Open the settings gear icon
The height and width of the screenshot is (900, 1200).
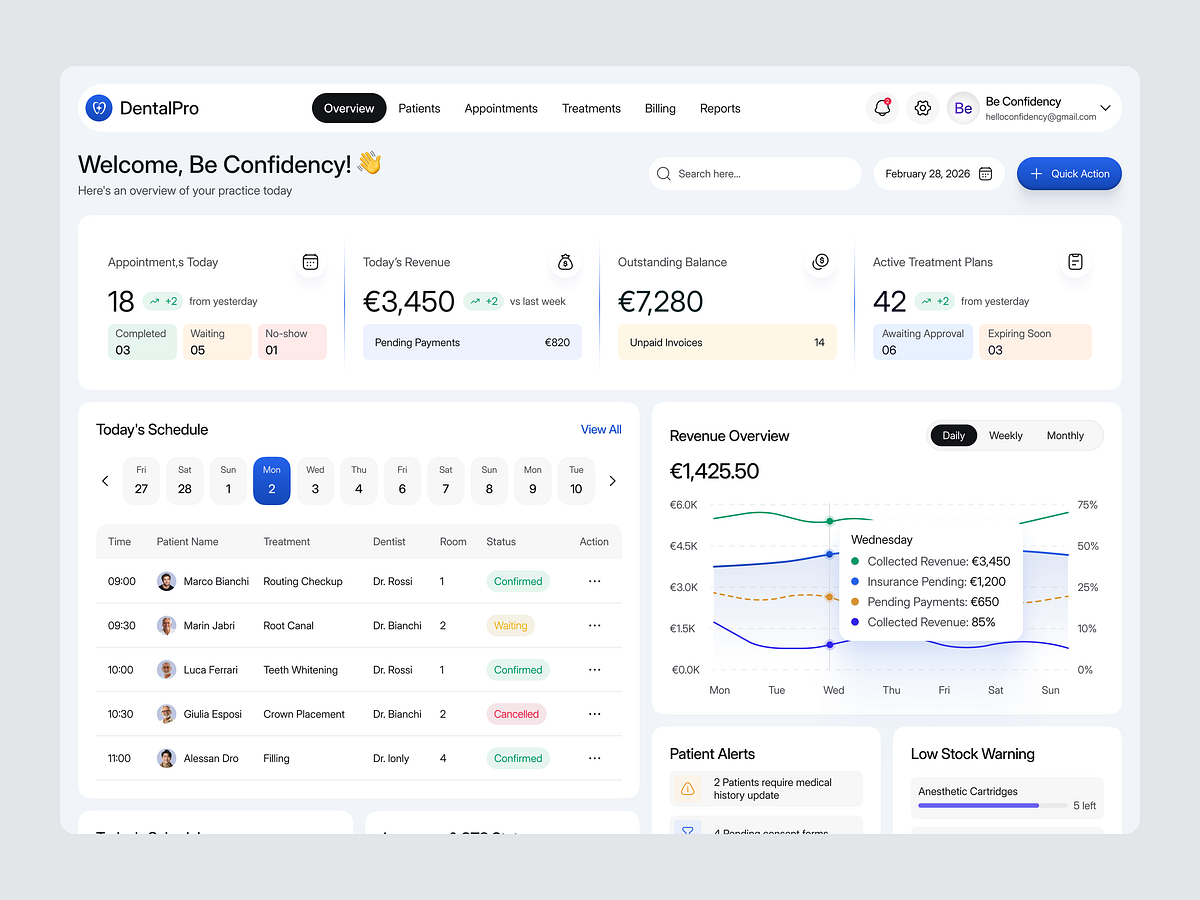pyautogui.click(x=922, y=107)
